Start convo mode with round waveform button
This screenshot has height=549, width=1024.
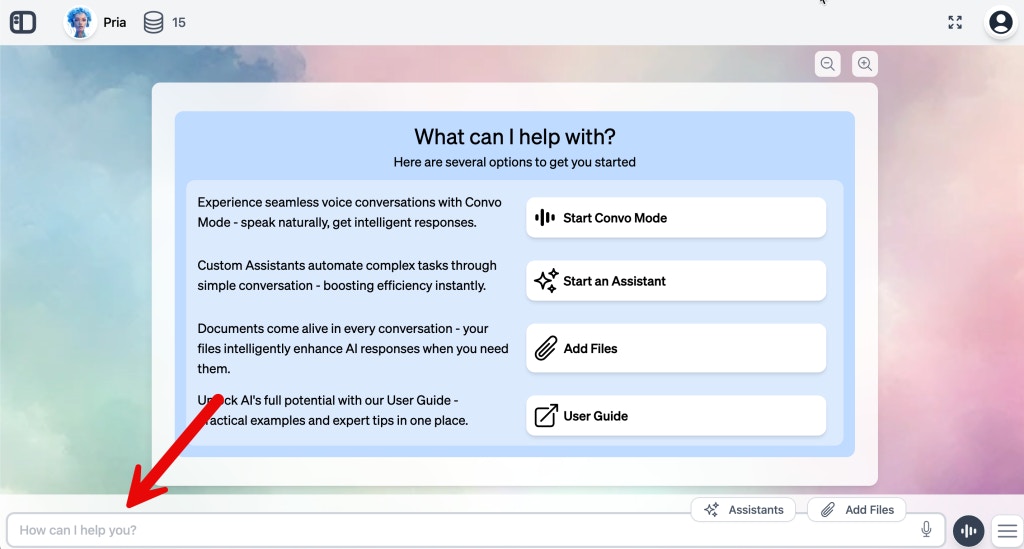[968, 531]
